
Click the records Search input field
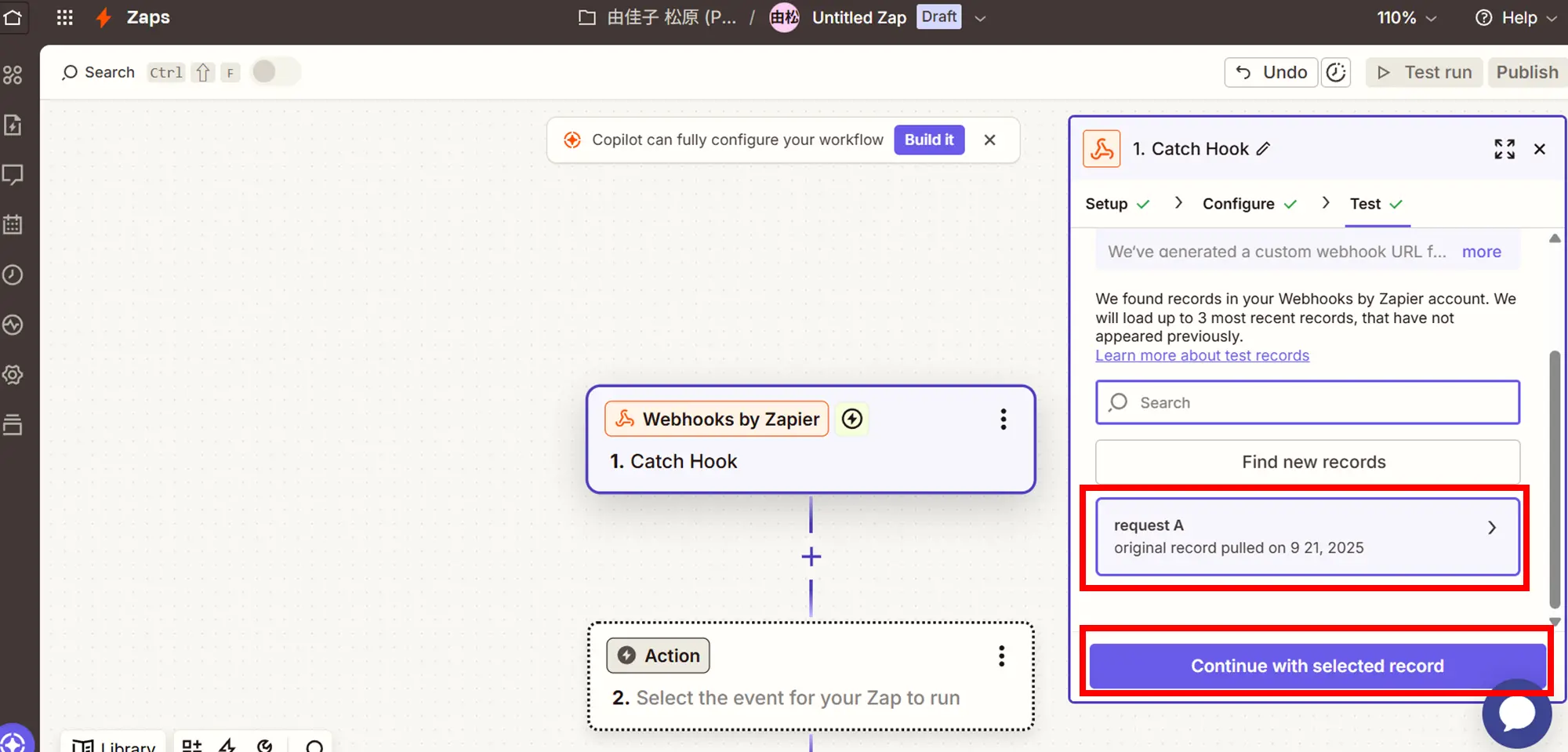coord(1307,402)
